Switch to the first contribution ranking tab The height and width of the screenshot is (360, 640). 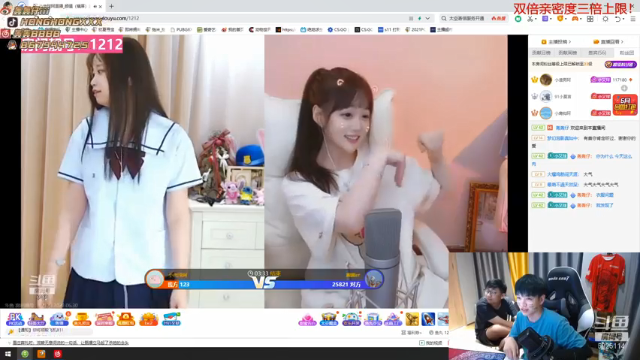tap(541, 53)
